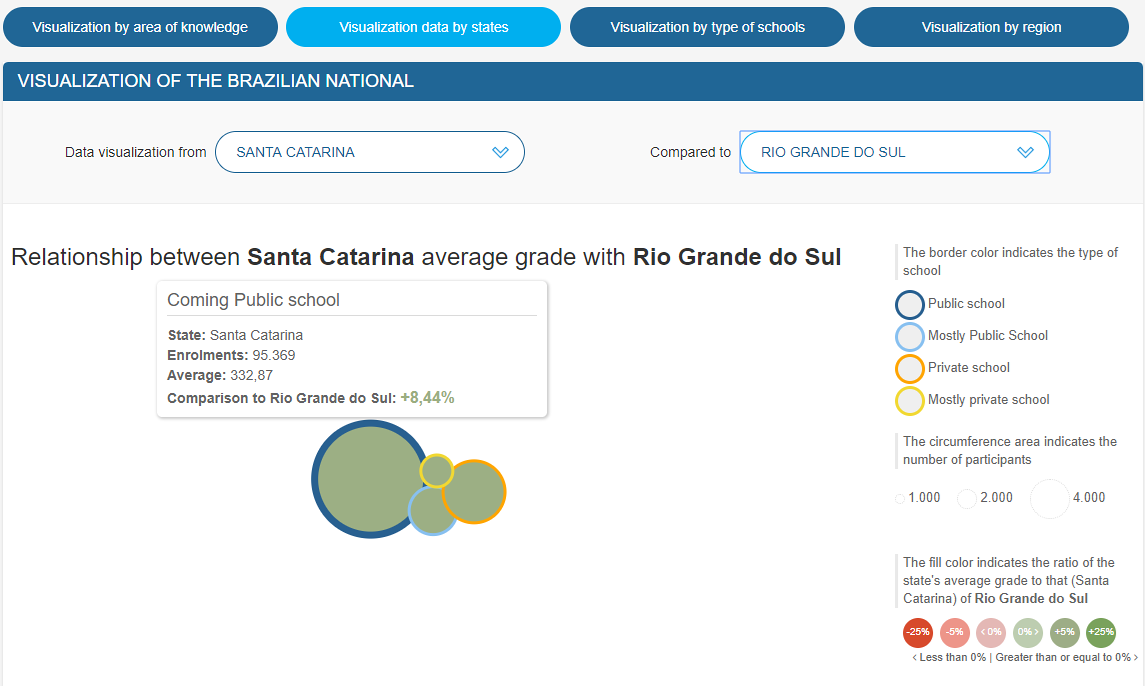Open Visualization by type of schools tab
The width and height of the screenshot is (1145, 686).
pos(708,27)
